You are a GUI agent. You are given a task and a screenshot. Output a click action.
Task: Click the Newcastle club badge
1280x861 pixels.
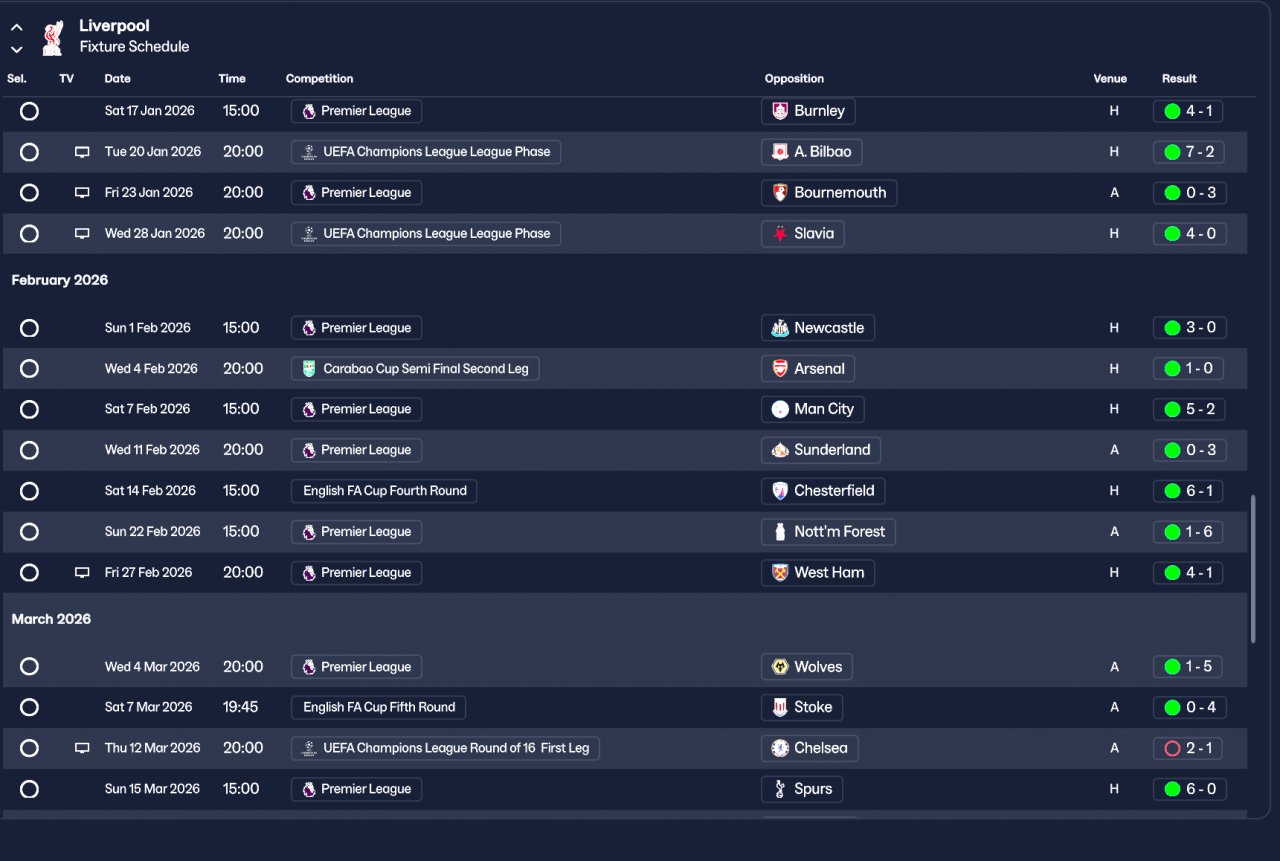pyautogui.click(x=780, y=328)
